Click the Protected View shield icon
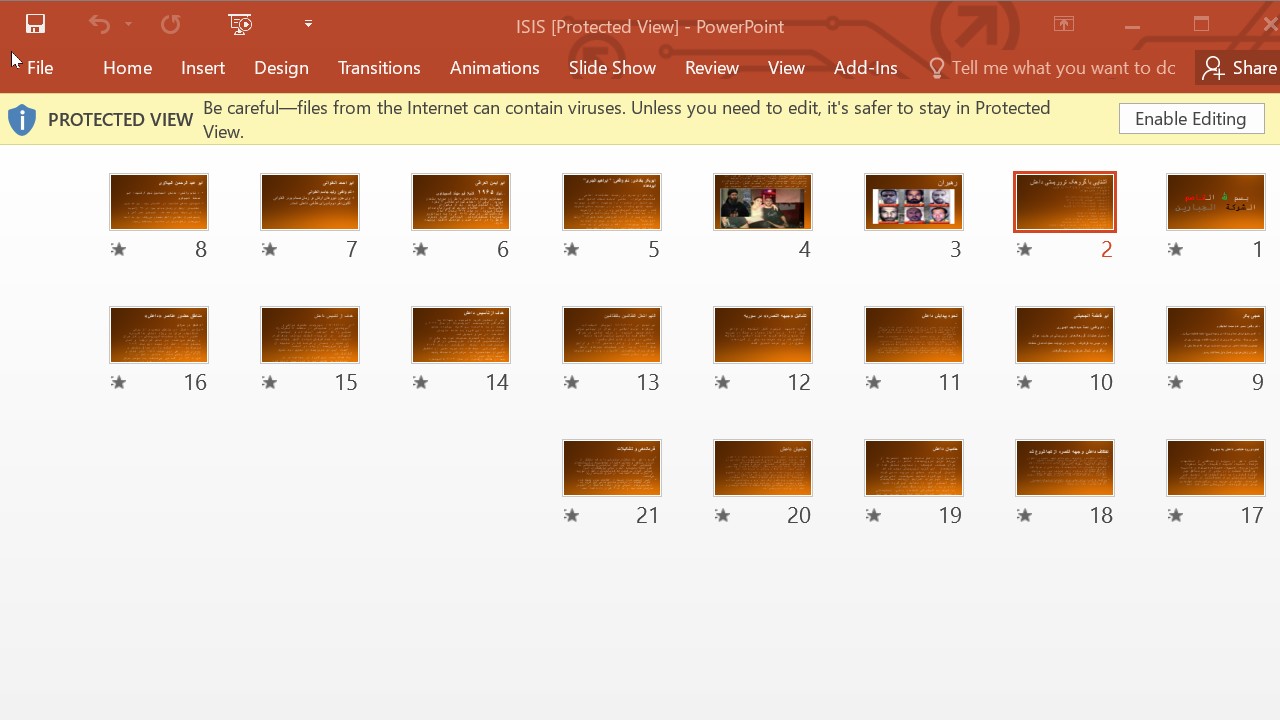 pos(22,120)
